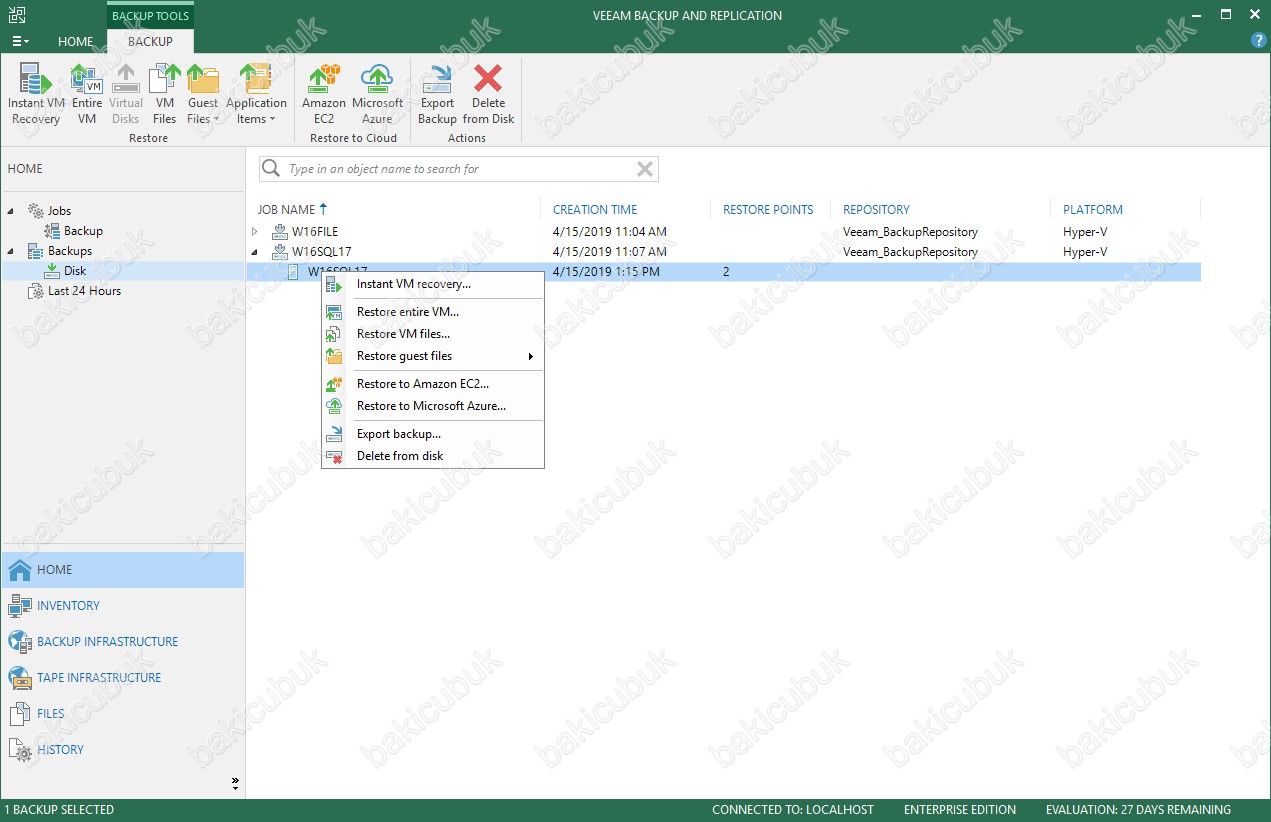
Task: Open the help question mark icon
Action: click(x=1259, y=41)
